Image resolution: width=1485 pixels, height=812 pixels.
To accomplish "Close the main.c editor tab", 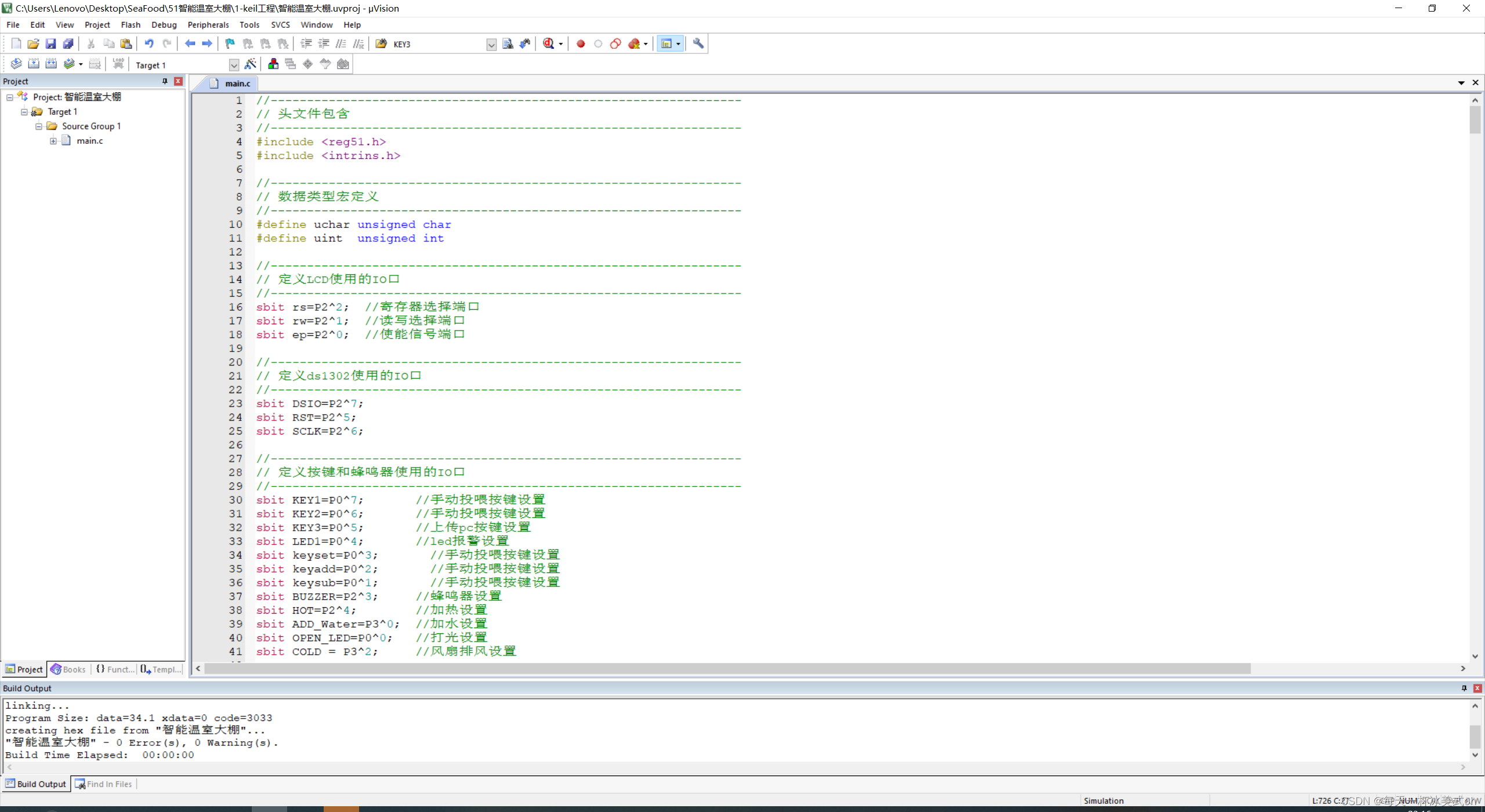I will pyautogui.click(x=1476, y=83).
